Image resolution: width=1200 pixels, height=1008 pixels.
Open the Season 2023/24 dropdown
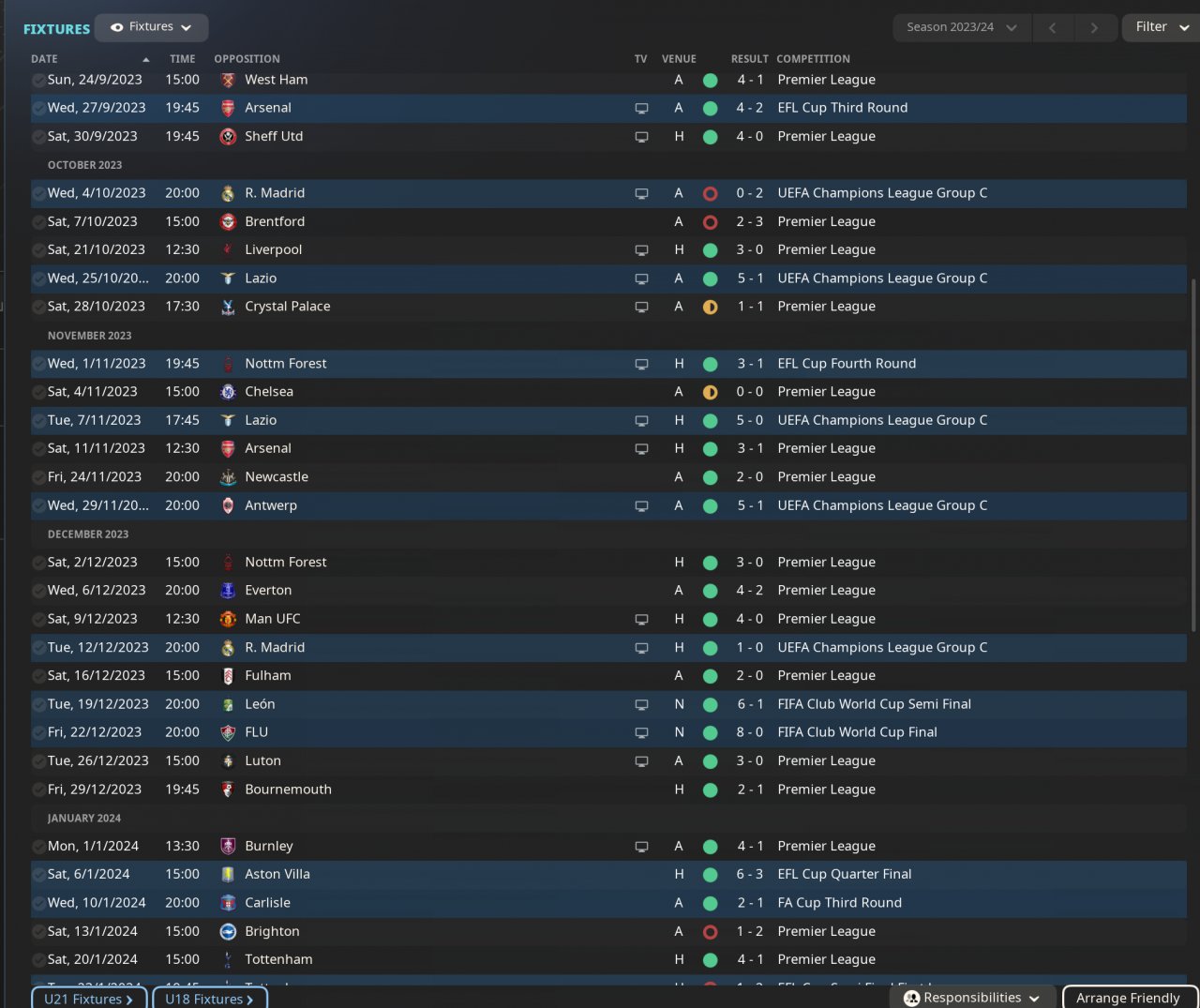click(x=961, y=27)
